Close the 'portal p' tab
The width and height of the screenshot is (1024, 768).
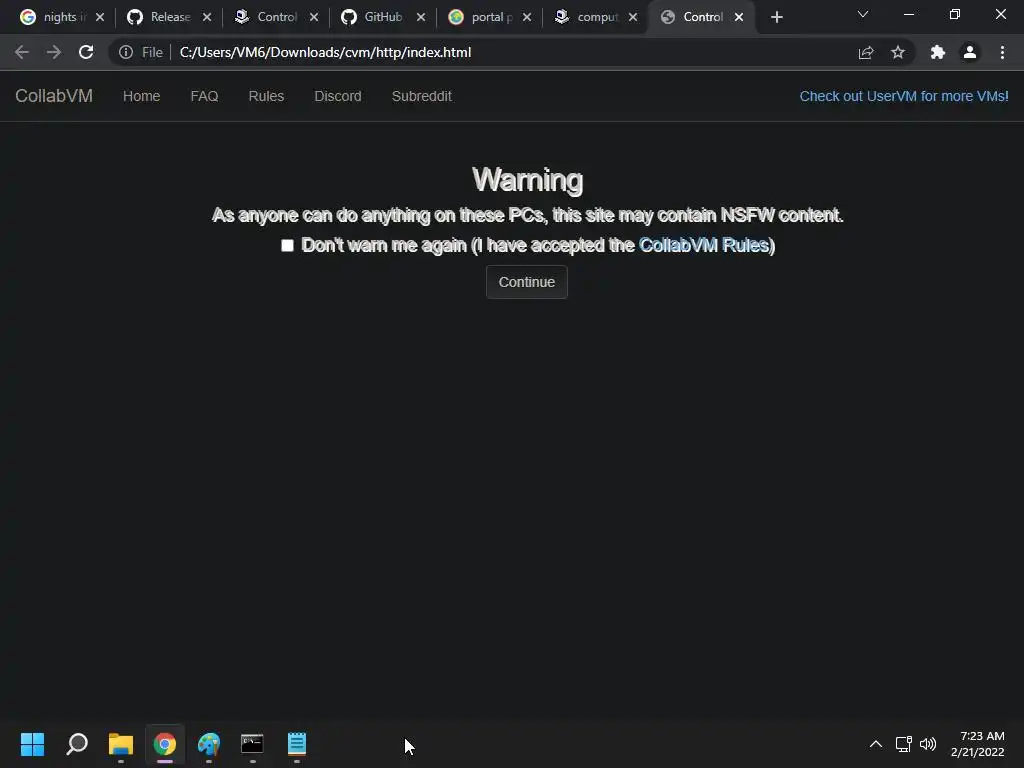click(x=527, y=17)
